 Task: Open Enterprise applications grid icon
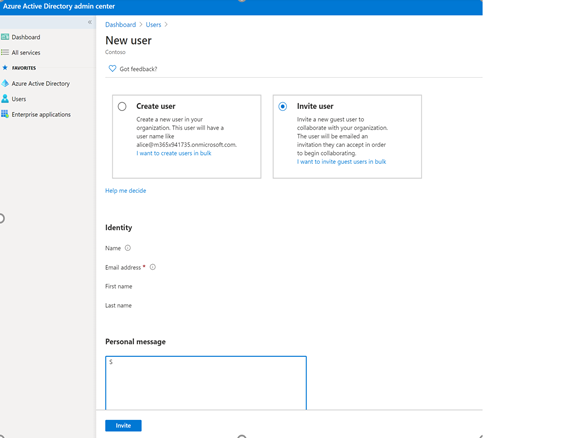[5, 114]
